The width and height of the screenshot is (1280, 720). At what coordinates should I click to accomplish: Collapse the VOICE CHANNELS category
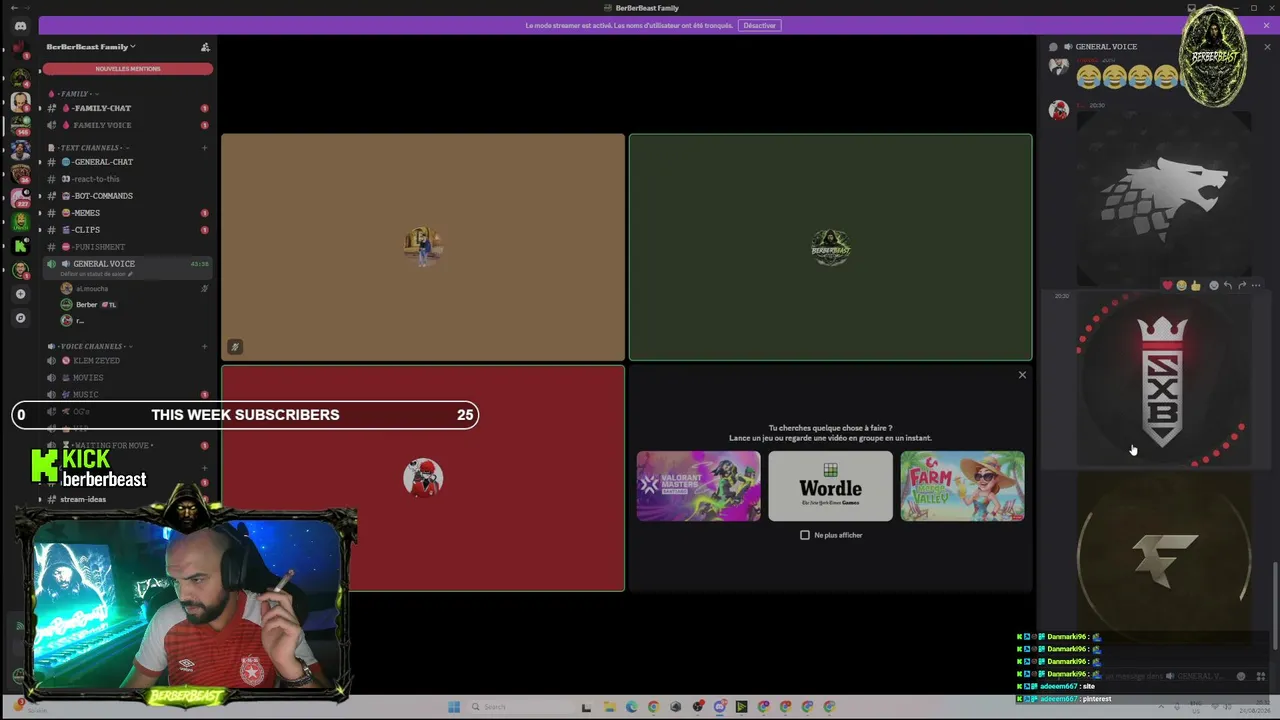point(90,347)
